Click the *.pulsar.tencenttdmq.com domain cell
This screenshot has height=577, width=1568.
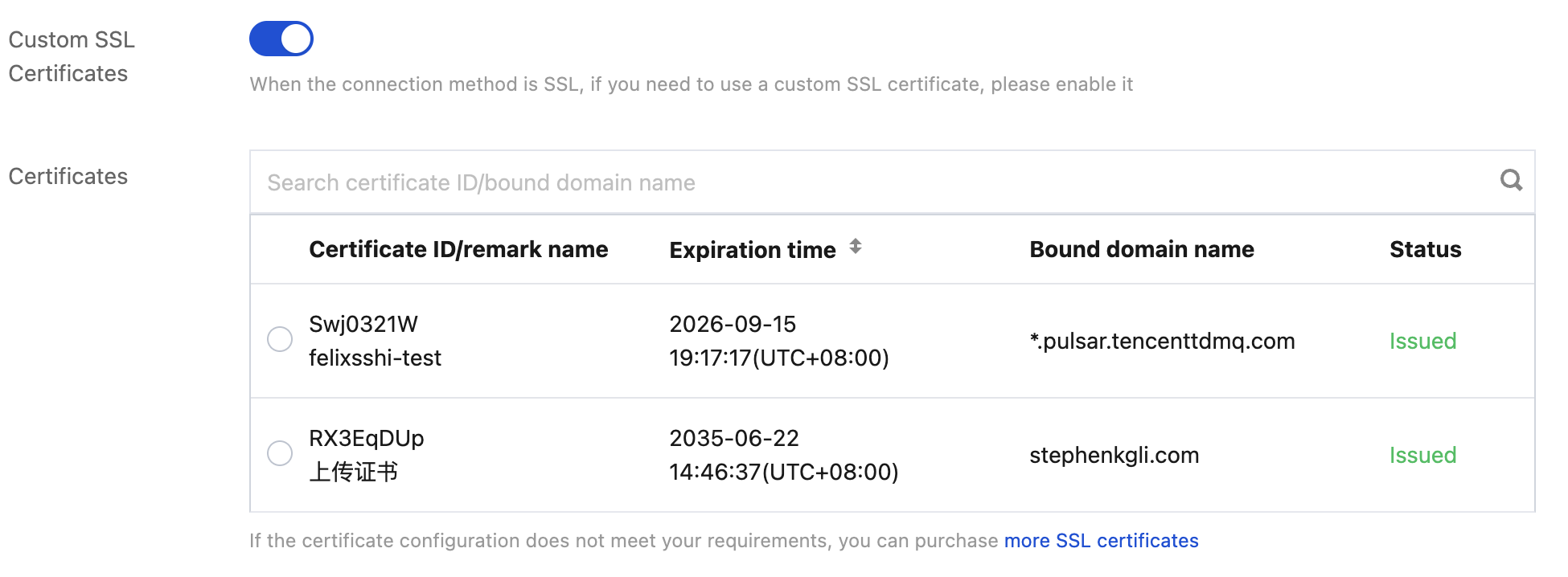click(x=1162, y=342)
